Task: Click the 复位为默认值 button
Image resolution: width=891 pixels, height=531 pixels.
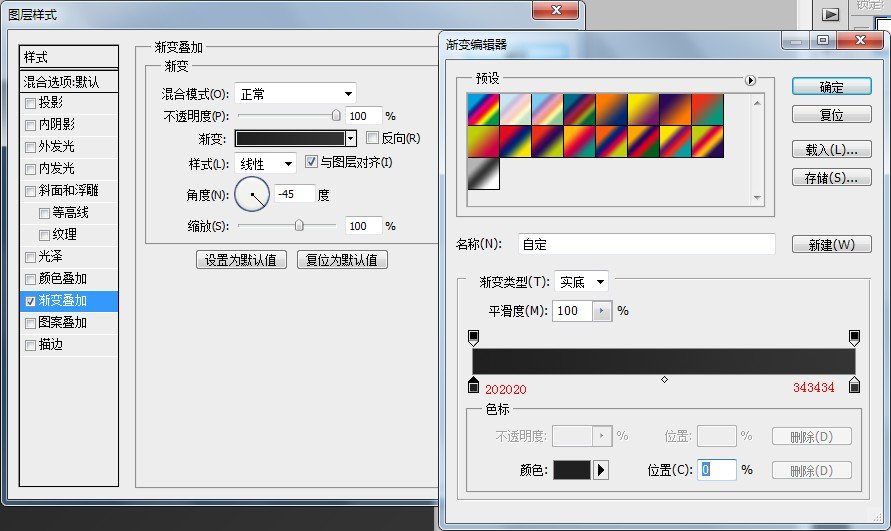Action: click(x=342, y=260)
